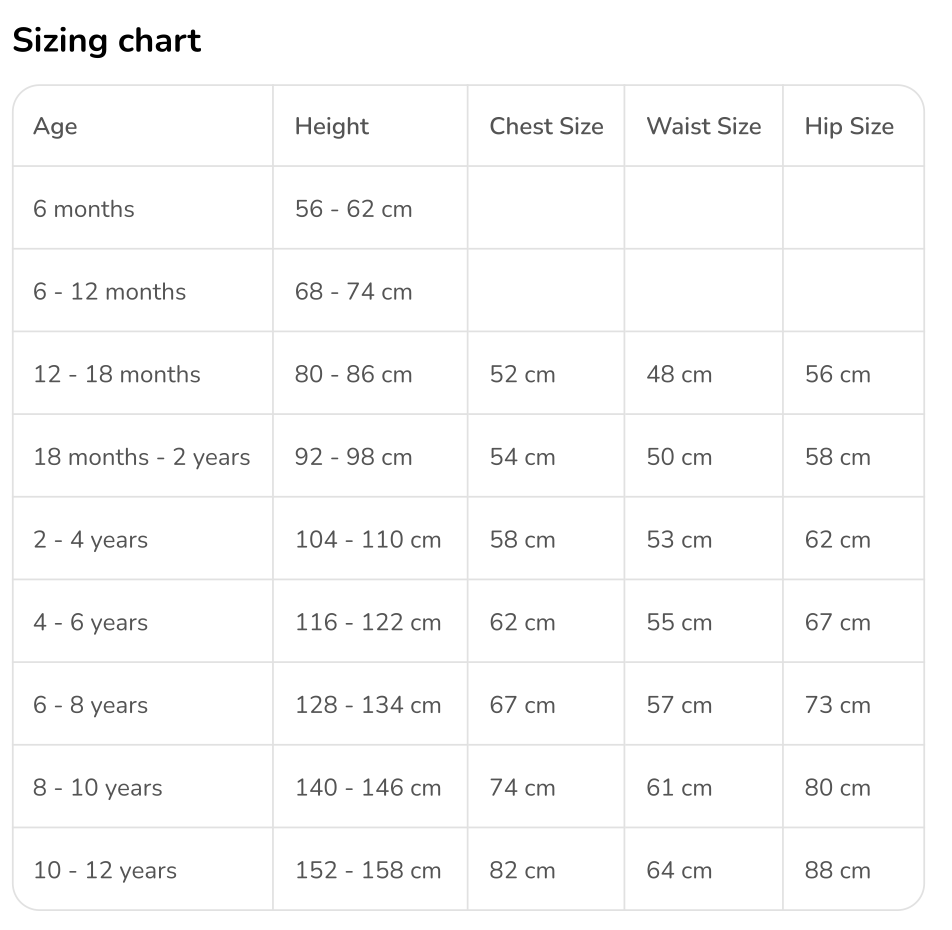952x930 pixels.
Task: Click the Hip Size column header
Action: [x=849, y=127]
